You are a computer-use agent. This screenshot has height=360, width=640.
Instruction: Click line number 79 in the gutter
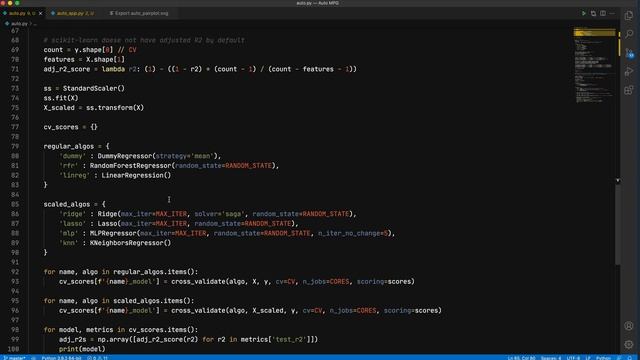[x=15, y=146]
